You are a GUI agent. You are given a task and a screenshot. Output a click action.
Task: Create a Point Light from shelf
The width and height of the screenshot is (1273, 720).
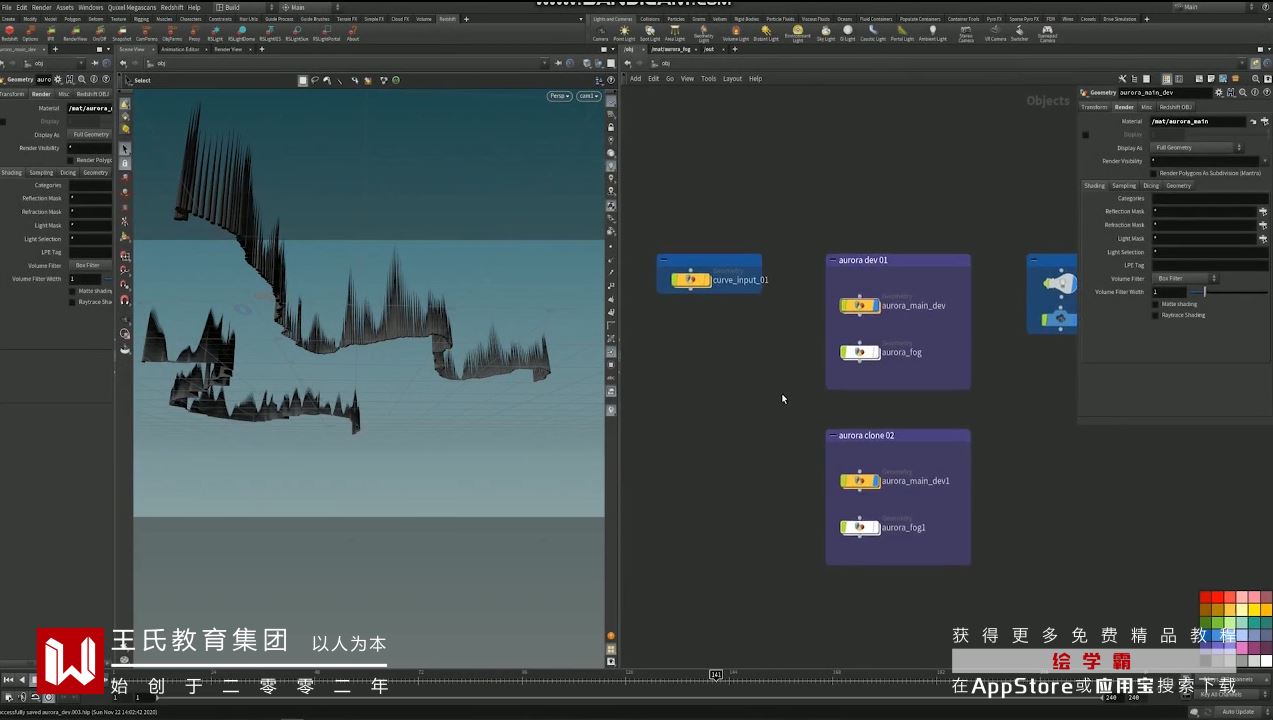[624, 33]
